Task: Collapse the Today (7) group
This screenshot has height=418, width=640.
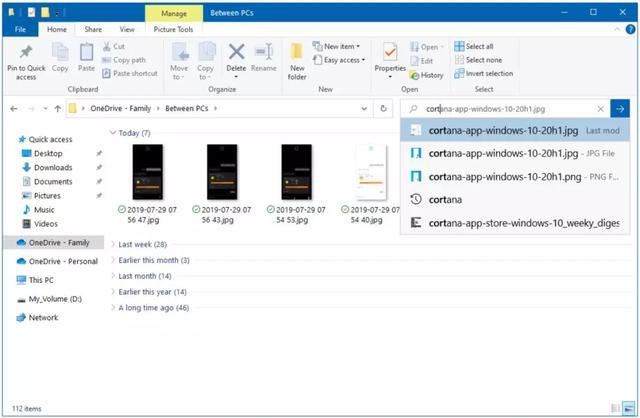Action: tap(113, 133)
